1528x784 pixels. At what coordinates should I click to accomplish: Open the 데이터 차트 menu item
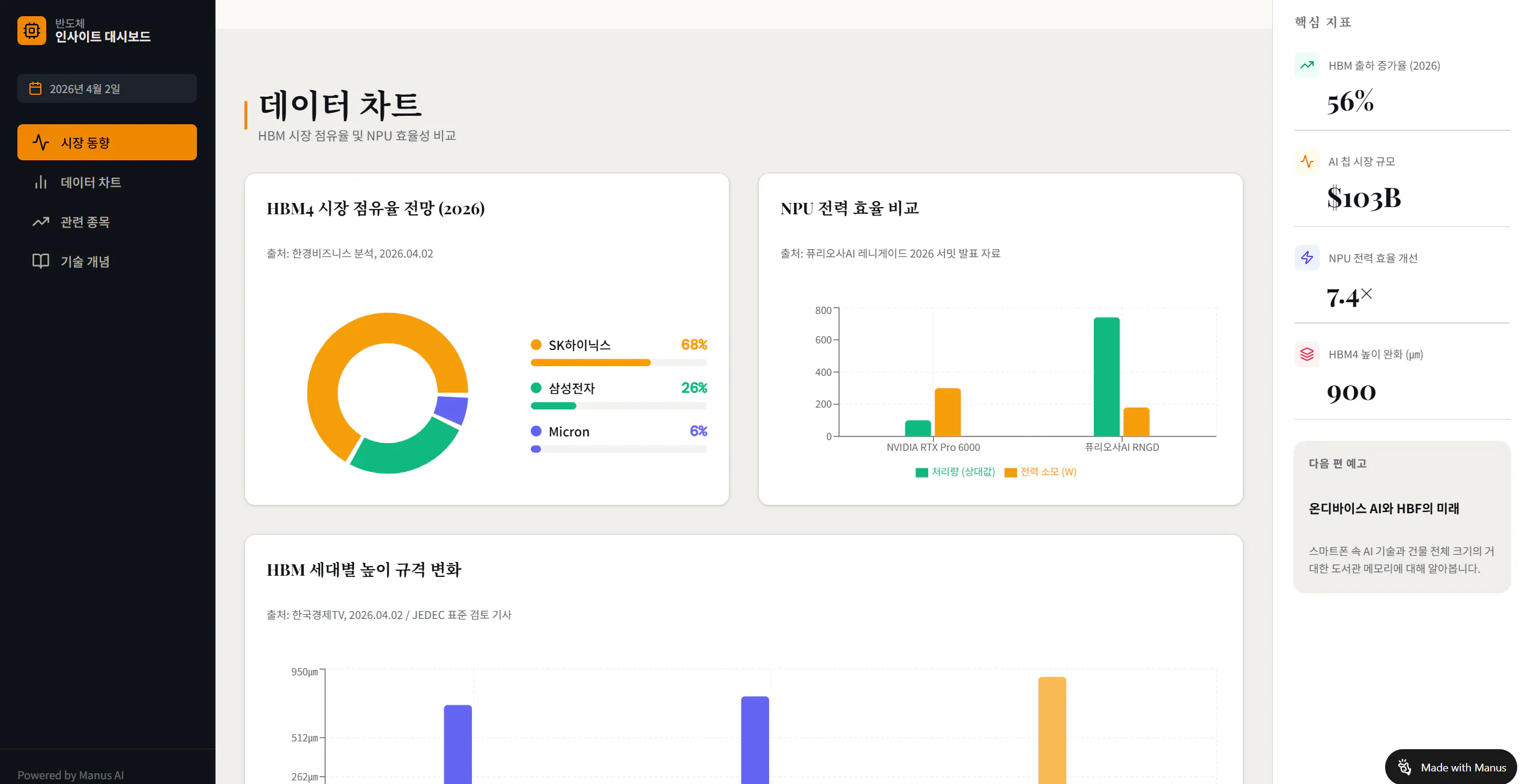(107, 182)
